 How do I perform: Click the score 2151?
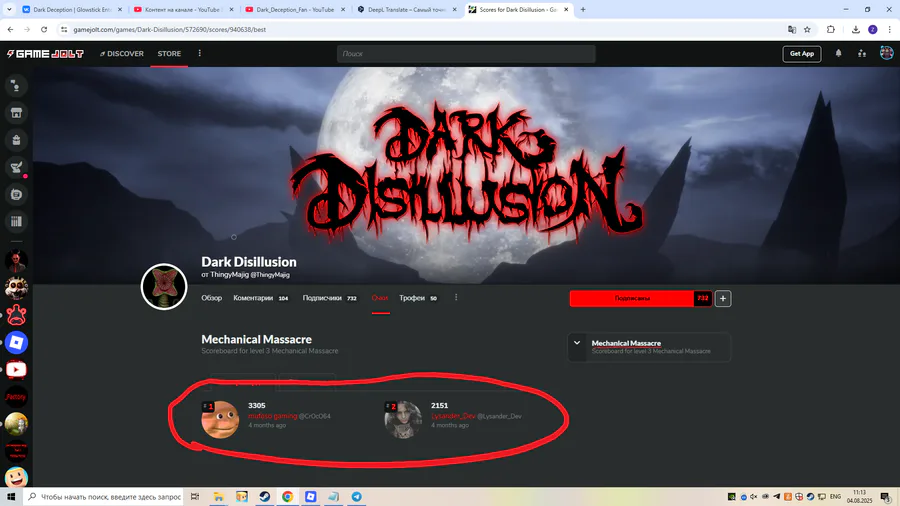439,406
